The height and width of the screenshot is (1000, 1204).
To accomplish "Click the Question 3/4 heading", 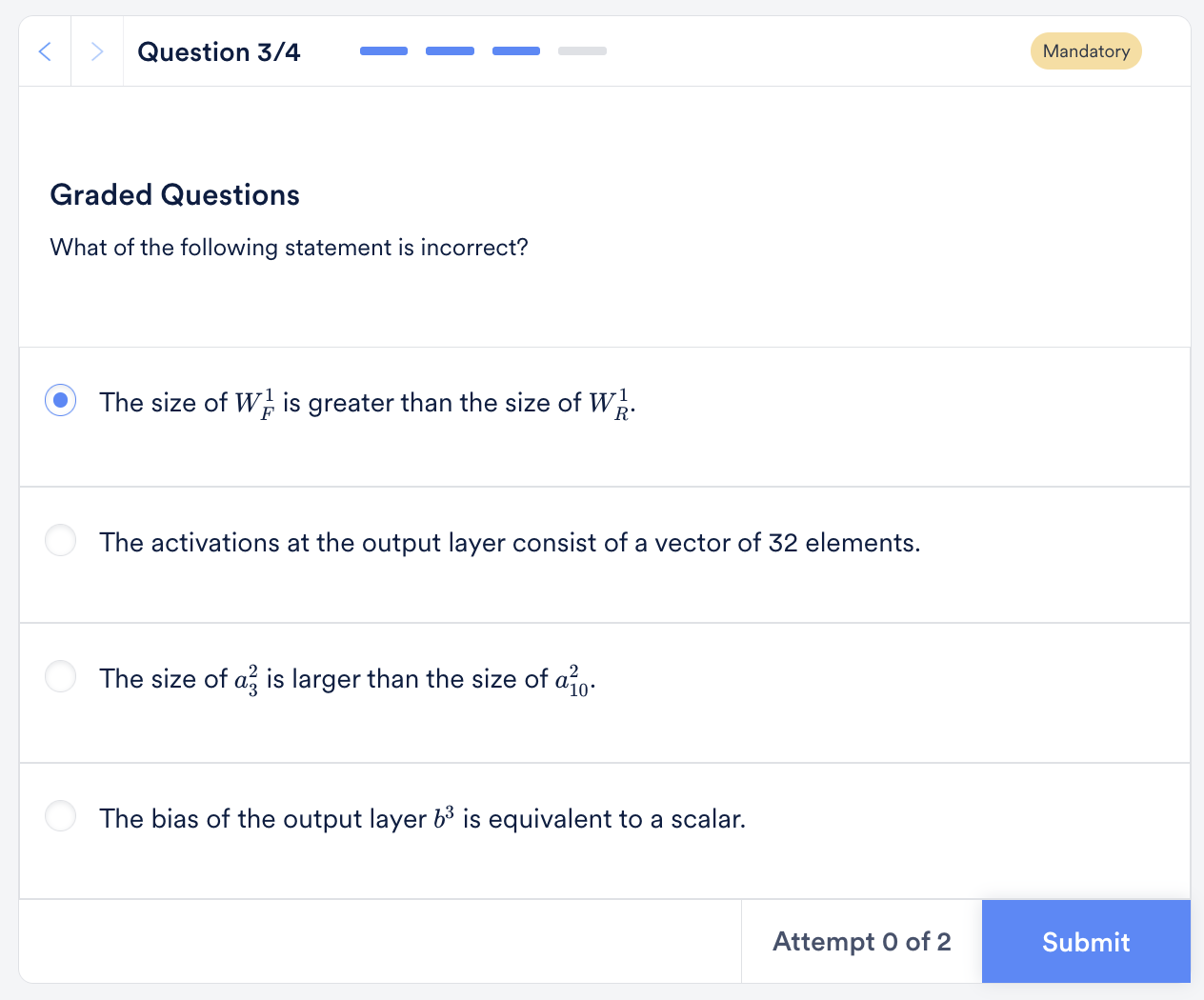I will coord(218,51).
